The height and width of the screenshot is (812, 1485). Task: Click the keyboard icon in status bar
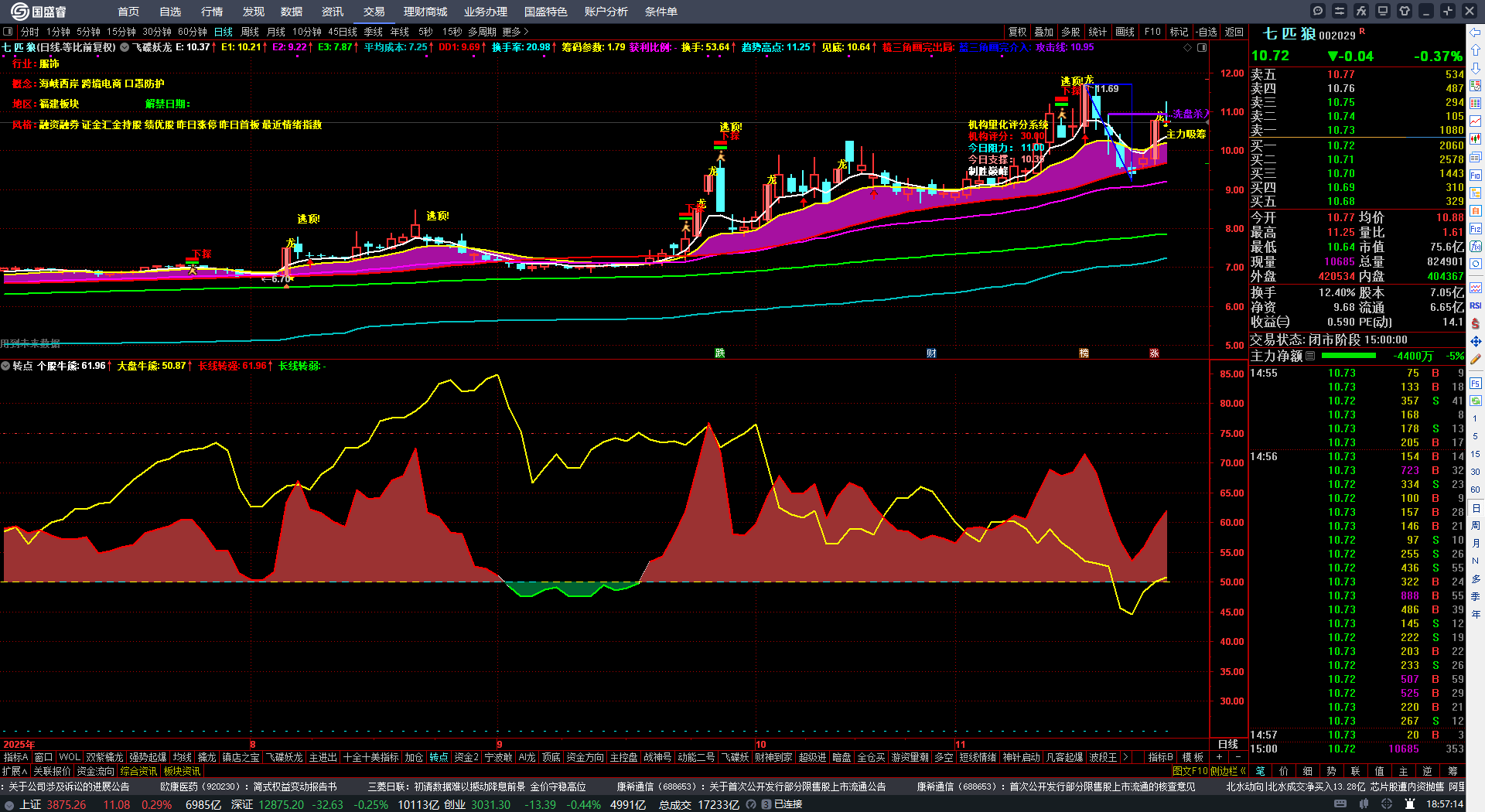click(x=1340, y=804)
